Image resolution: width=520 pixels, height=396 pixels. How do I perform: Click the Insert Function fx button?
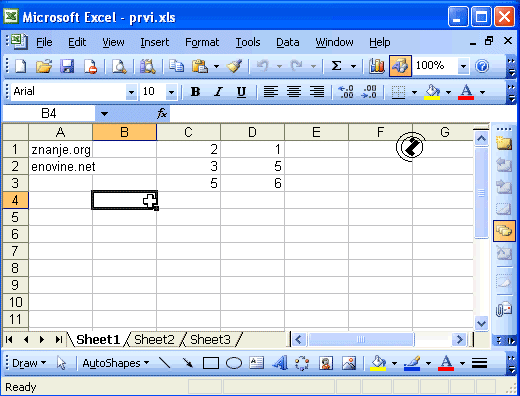click(x=162, y=114)
